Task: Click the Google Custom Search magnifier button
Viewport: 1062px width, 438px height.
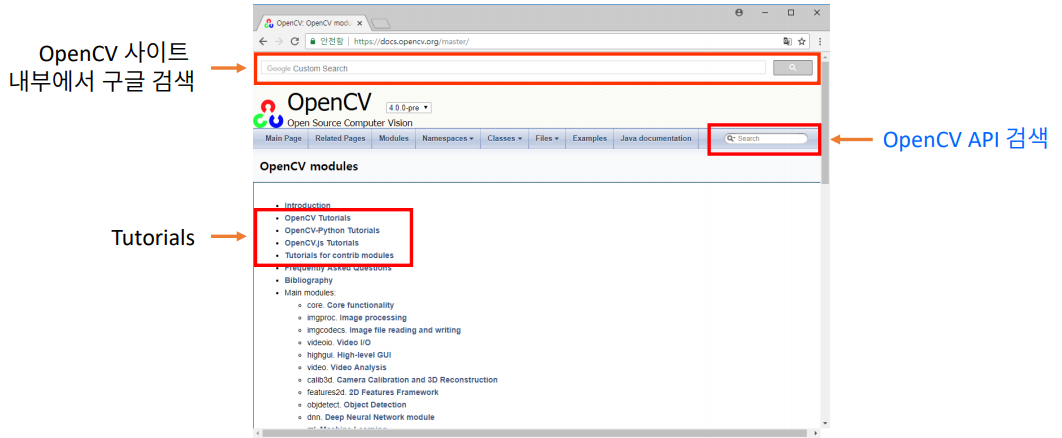Action: (792, 68)
